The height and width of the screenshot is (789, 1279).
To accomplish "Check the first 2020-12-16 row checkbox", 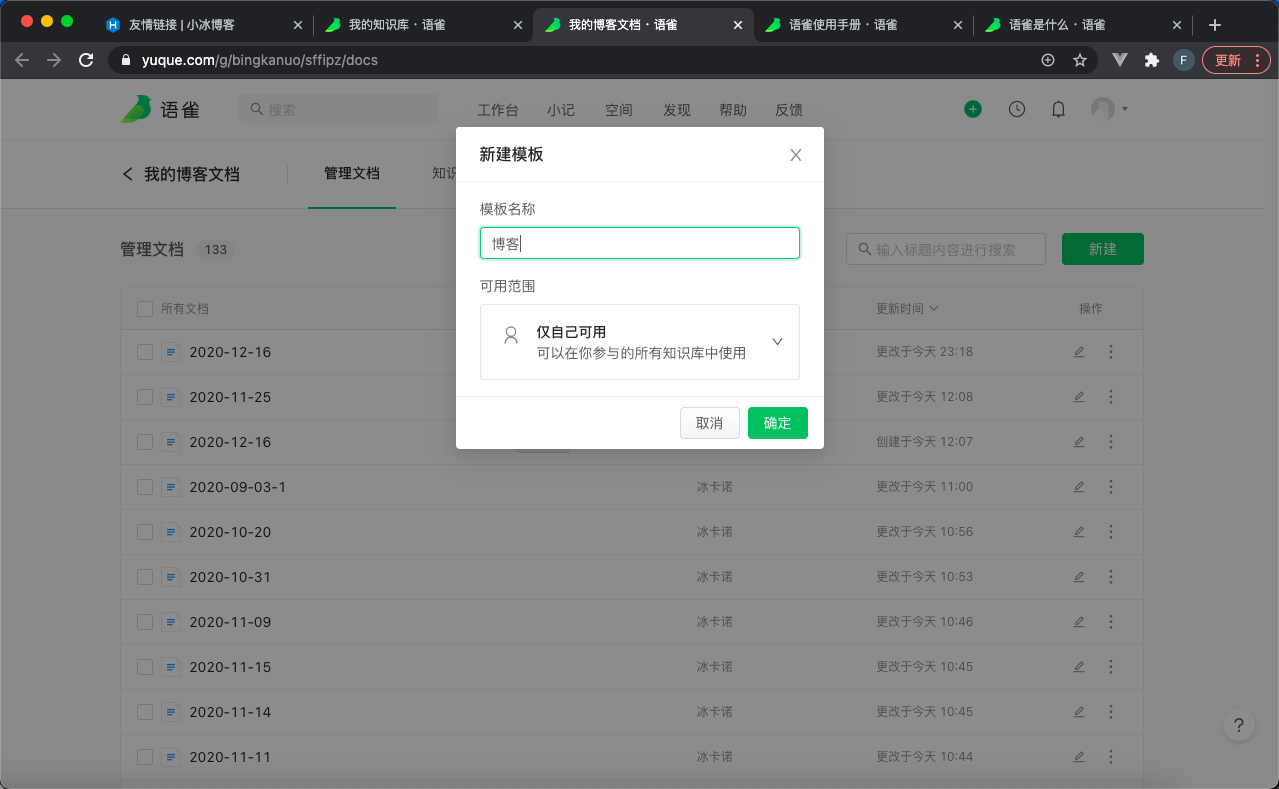I will point(145,352).
